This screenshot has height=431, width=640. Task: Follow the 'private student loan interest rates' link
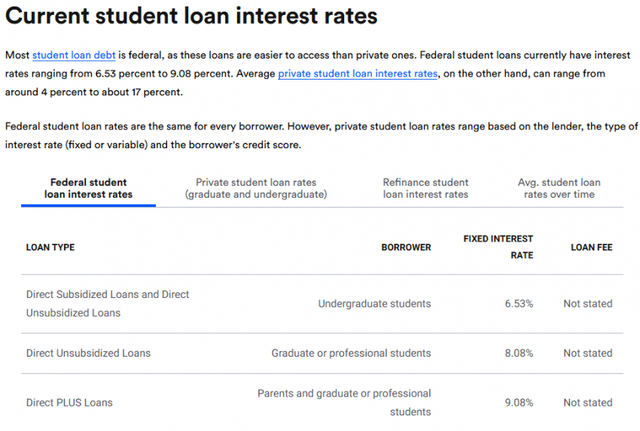tap(358, 74)
